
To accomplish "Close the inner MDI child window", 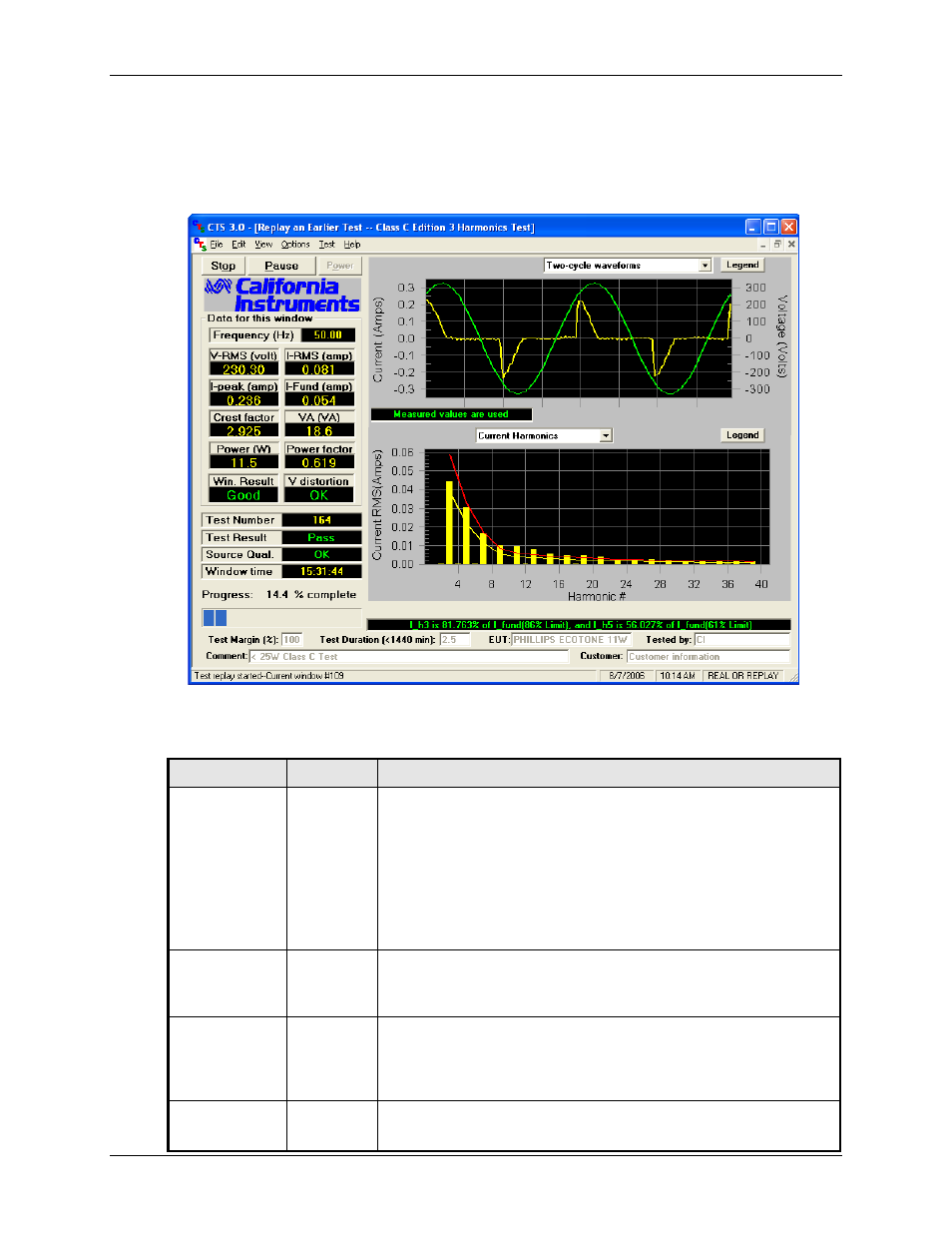I will coord(791,245).
